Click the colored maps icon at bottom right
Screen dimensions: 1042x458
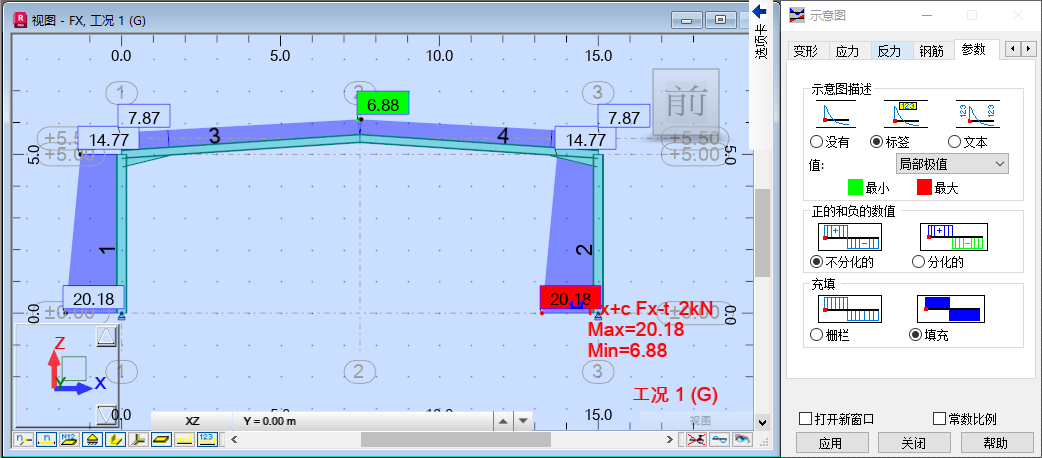(x=742, y=439)
